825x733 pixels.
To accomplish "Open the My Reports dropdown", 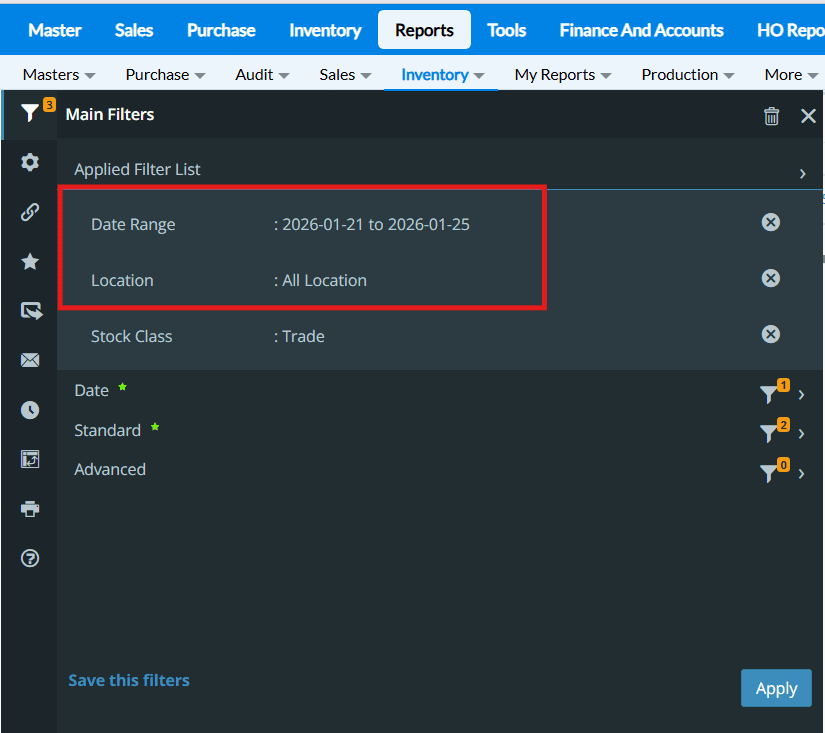I will [562, 75].
